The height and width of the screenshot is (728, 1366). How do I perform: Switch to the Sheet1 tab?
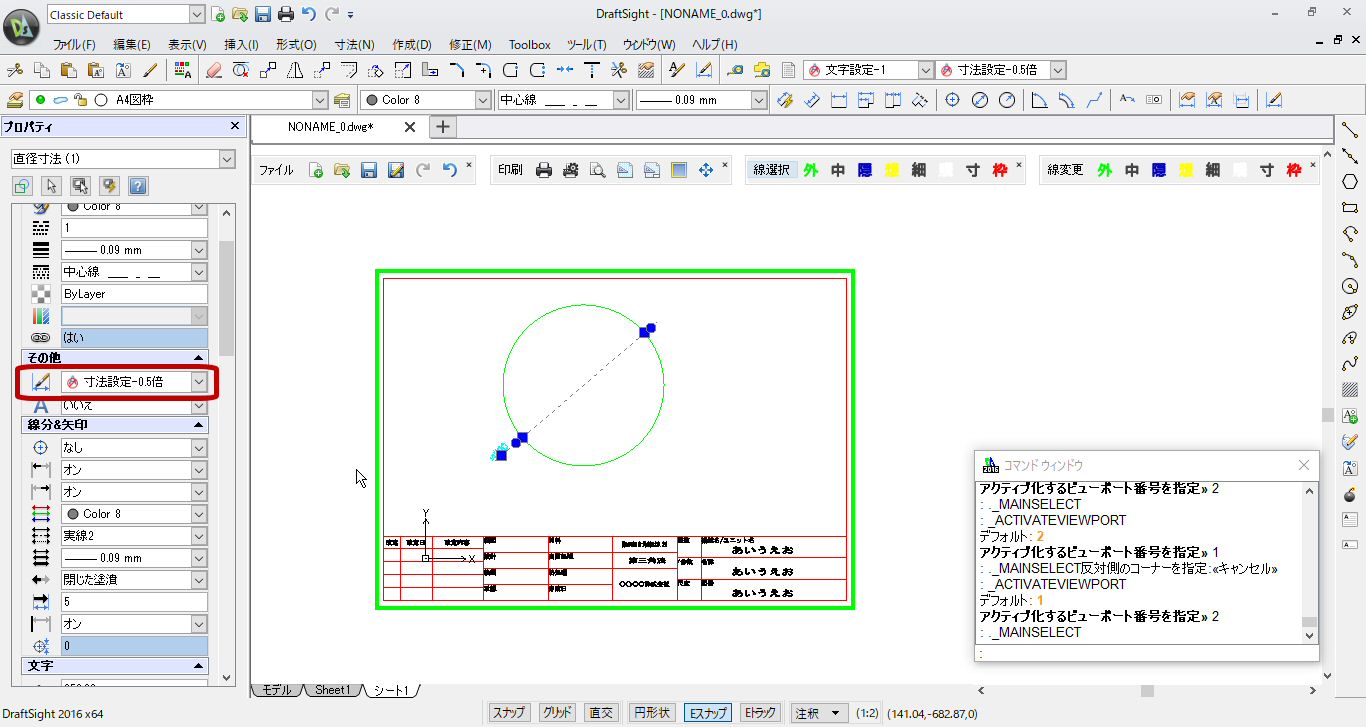pos(333,690)
